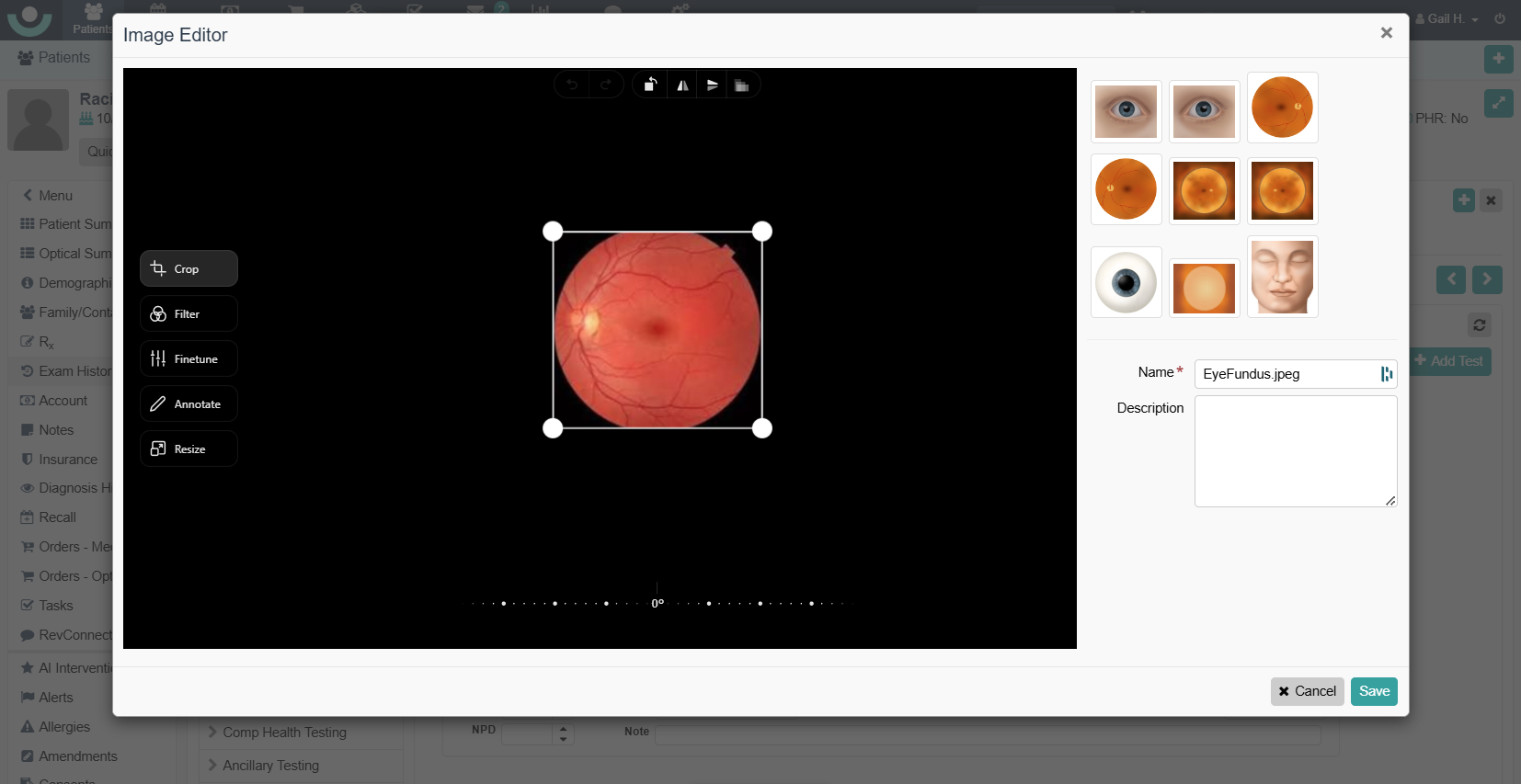Click the green plus button at top right
Viewport: 1521px width, 784px height.
(x=1499, y=59)
